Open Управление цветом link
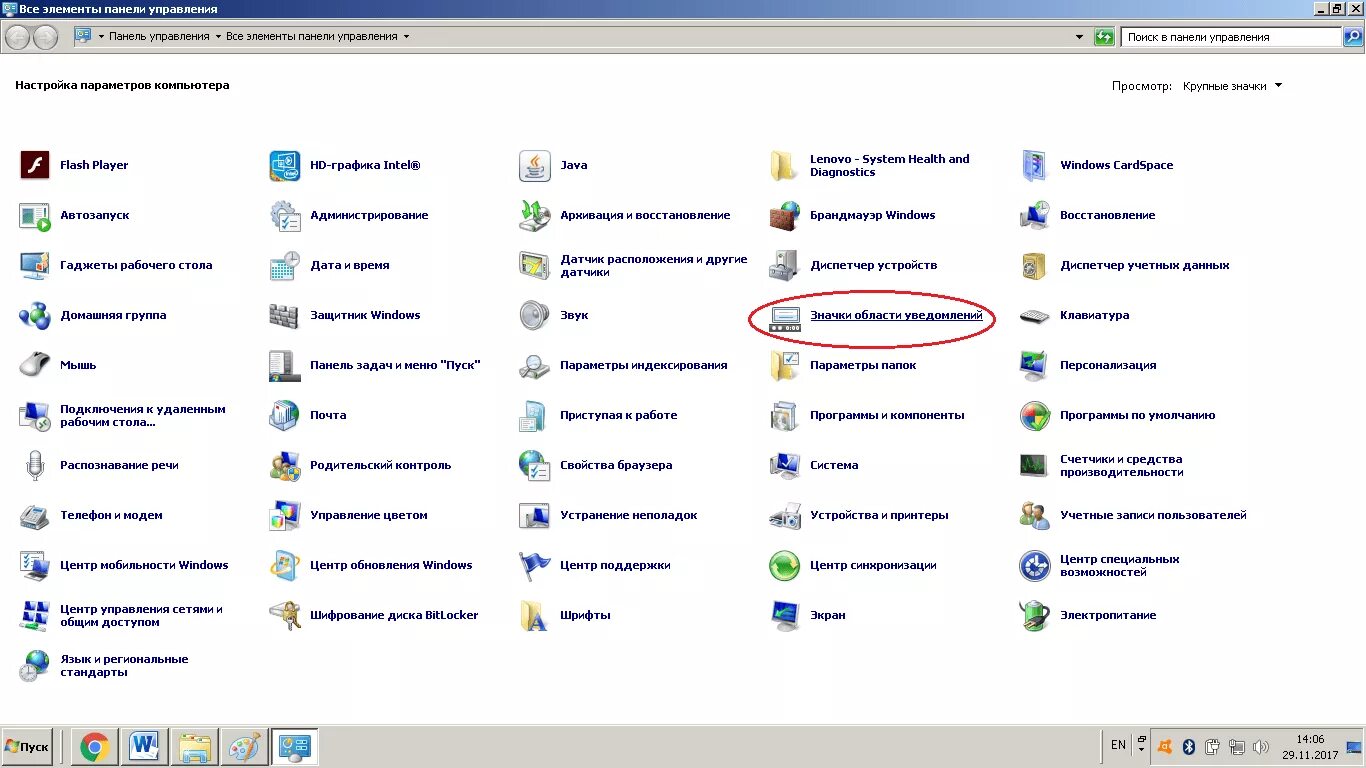 tap(369, 515)
